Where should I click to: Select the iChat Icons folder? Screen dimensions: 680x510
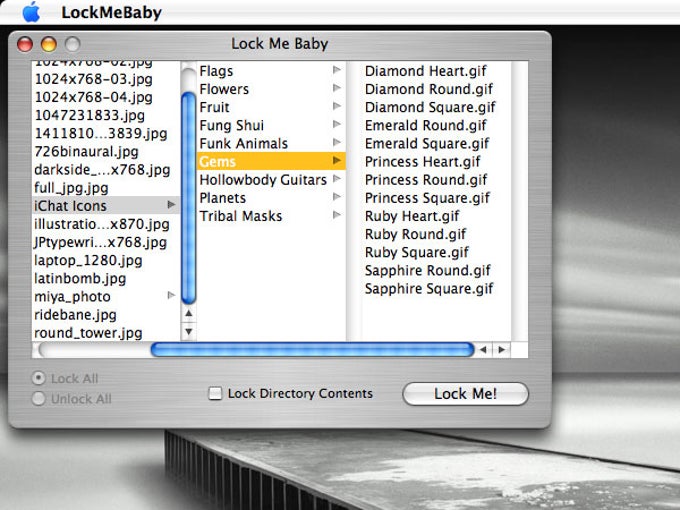coord(106,206)
